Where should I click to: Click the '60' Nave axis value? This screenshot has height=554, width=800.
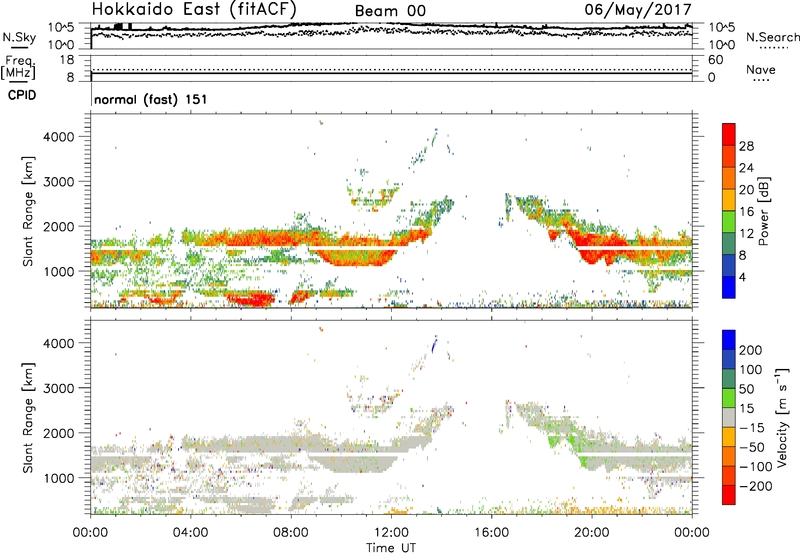point(715,60)
